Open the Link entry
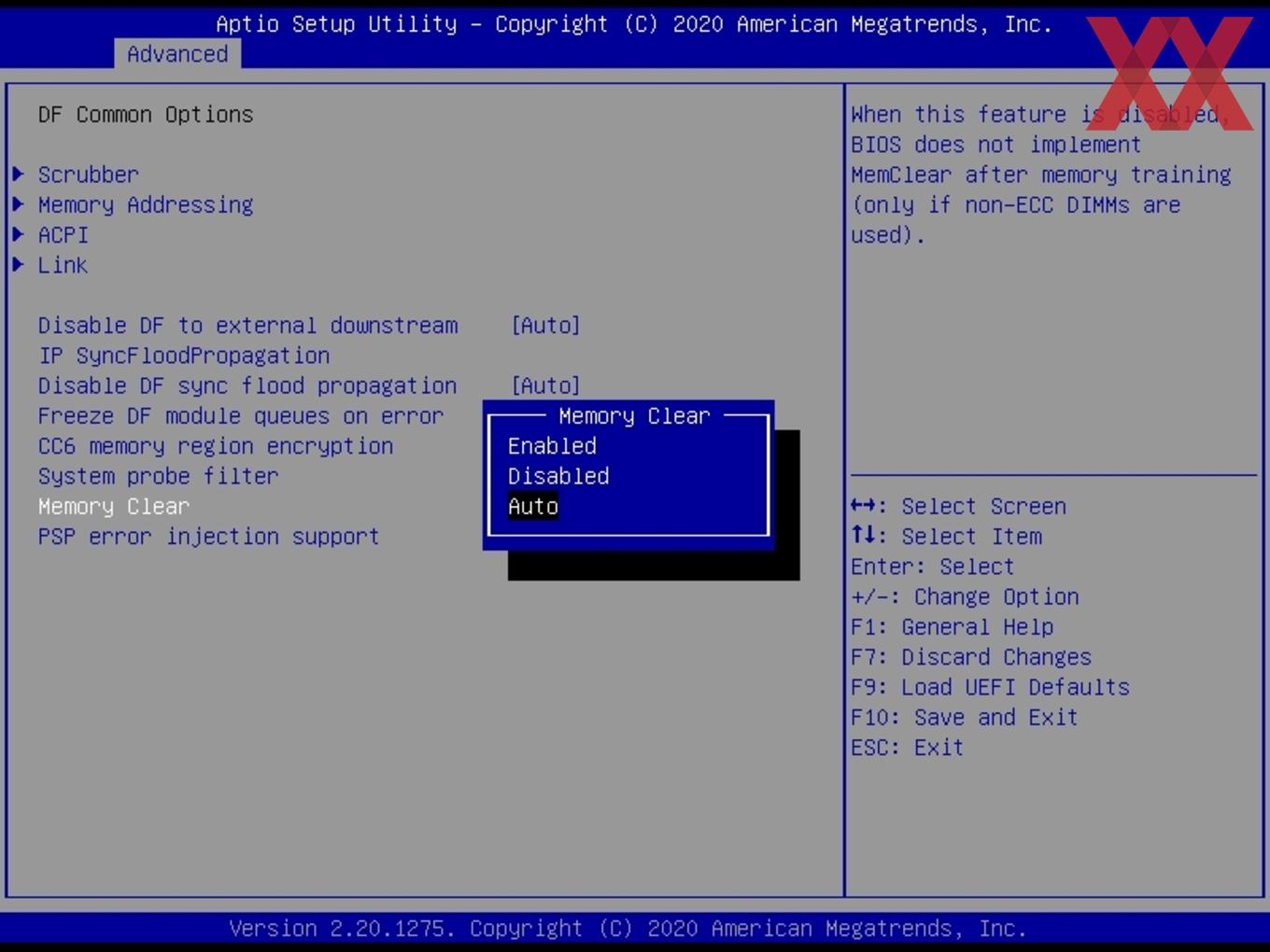This screenshot has width=1270, height=952. point(63,265)
